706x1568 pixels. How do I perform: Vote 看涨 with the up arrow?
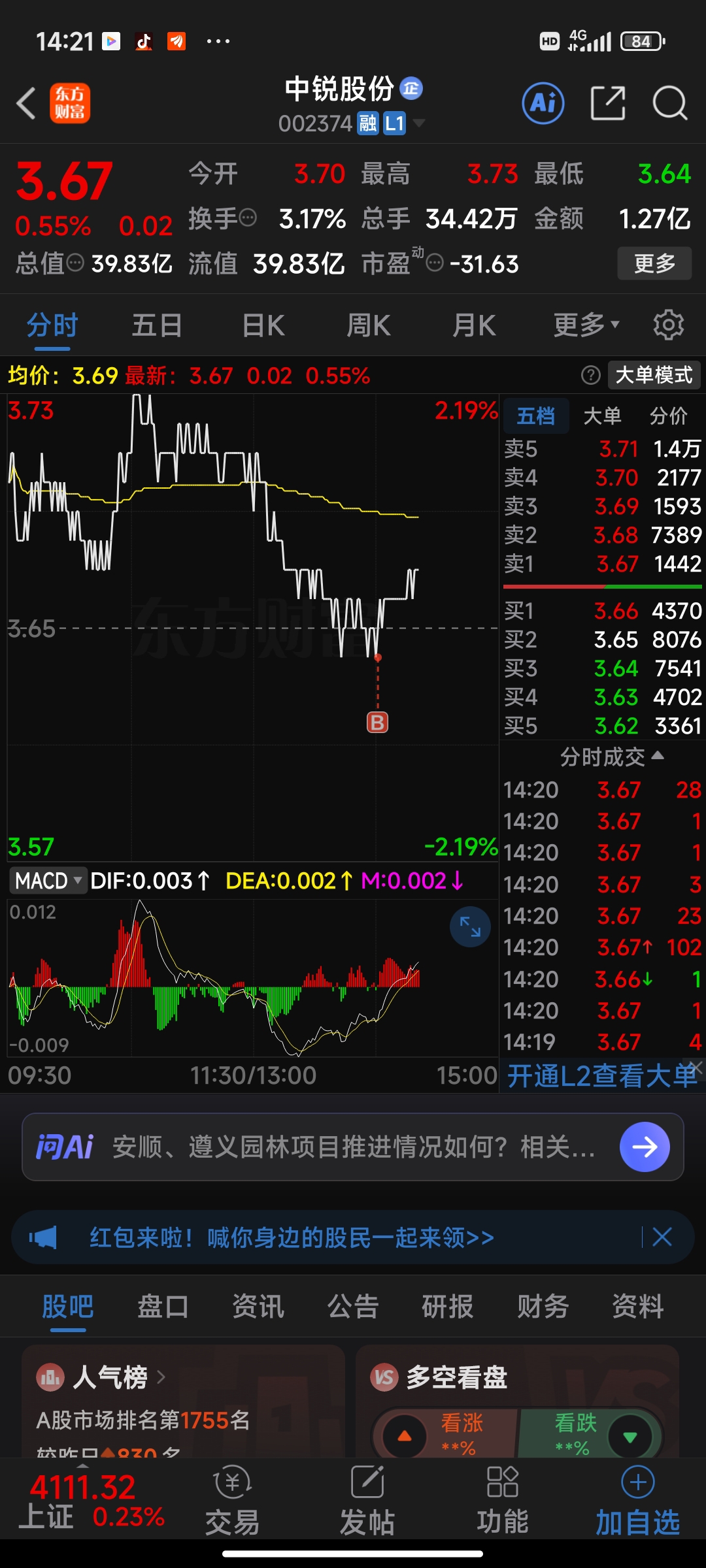[405, 1436]
